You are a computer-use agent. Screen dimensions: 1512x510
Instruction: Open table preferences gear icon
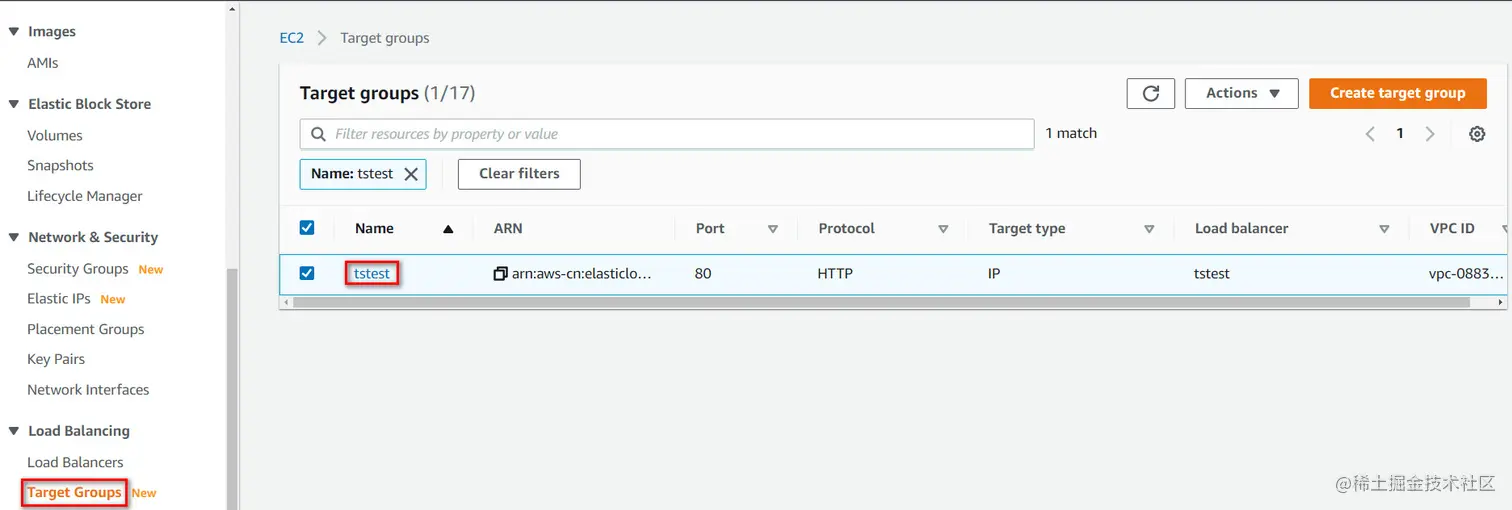click(1477, 134)
